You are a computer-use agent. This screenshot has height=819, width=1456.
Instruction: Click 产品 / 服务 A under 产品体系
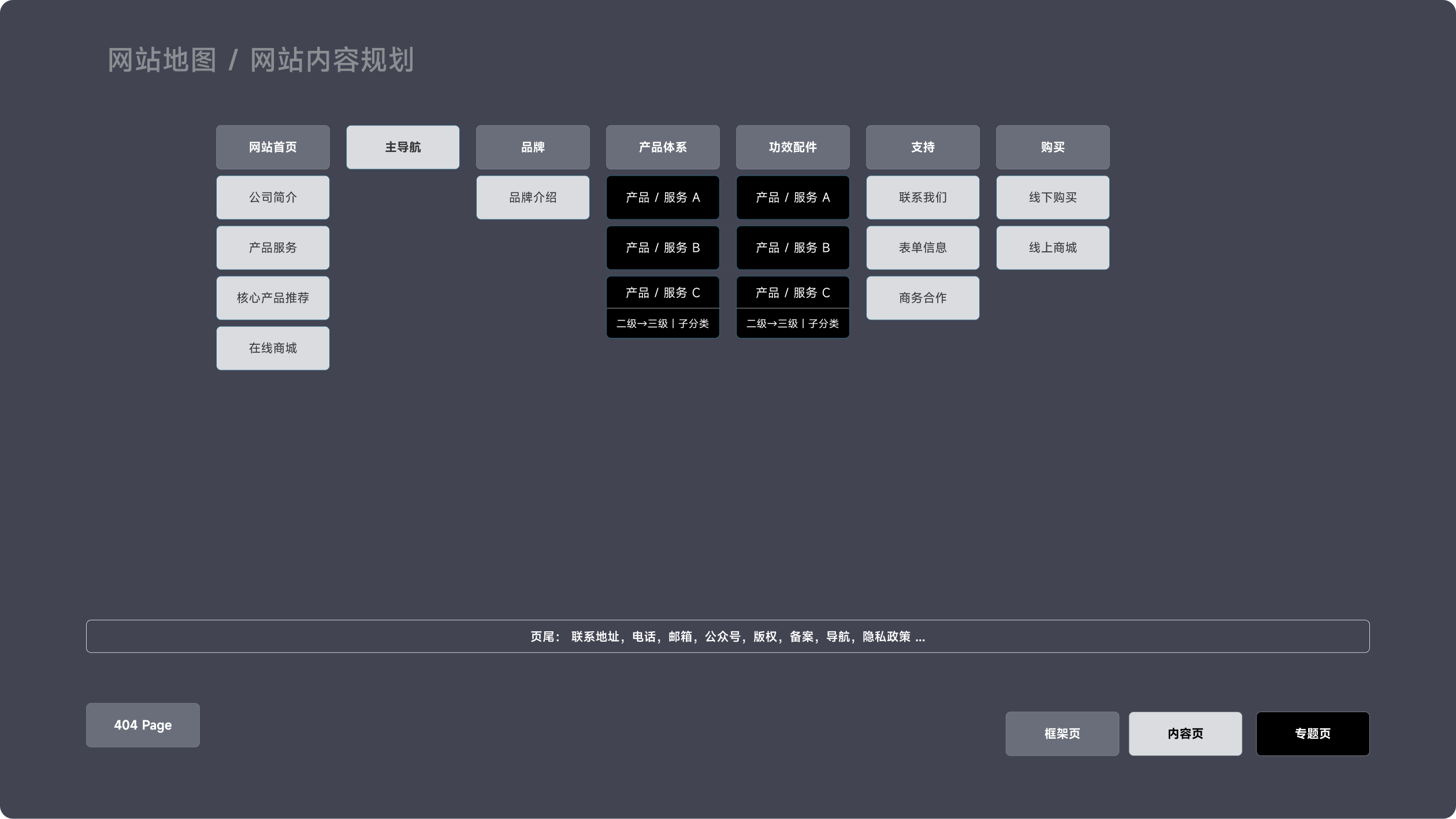pos(662,198)
